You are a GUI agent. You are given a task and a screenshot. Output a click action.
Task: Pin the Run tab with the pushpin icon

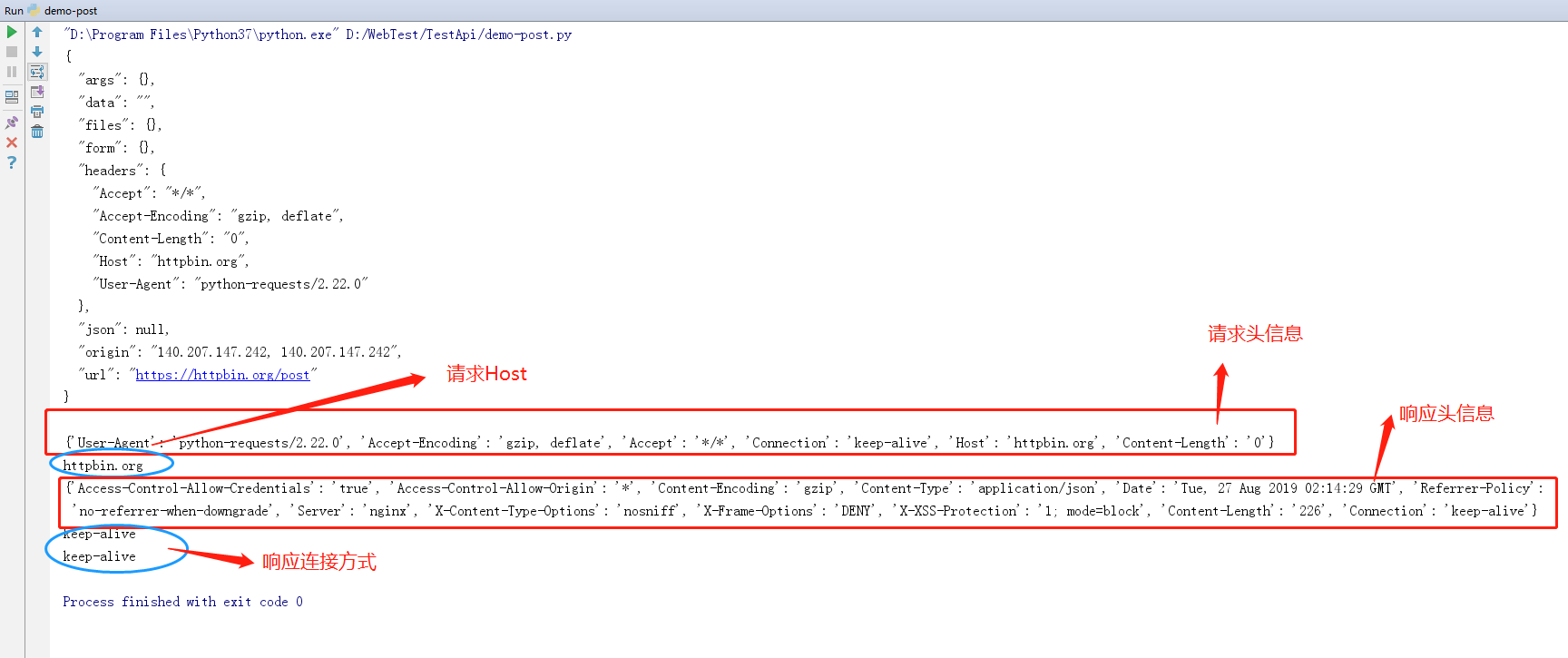point(12,123)
